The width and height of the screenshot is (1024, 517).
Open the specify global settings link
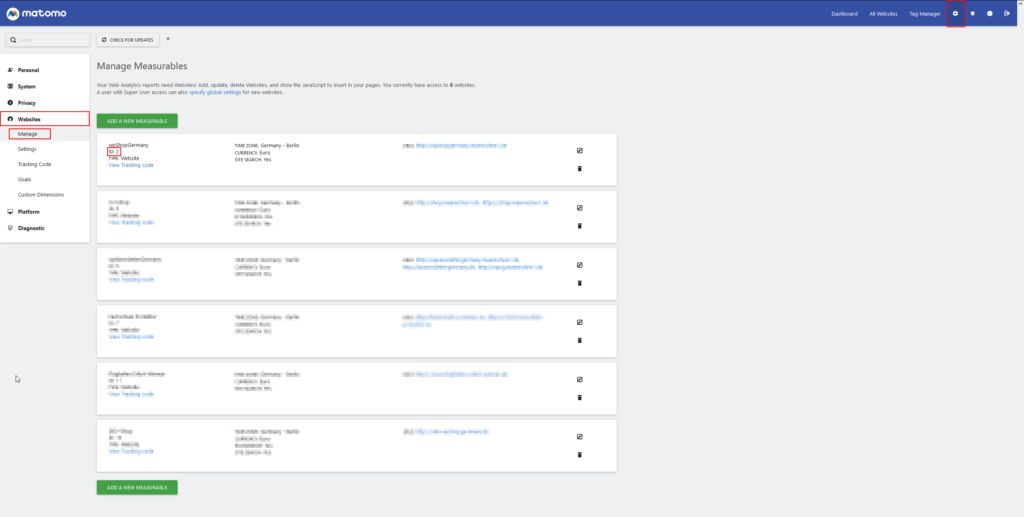coord(215,93)
